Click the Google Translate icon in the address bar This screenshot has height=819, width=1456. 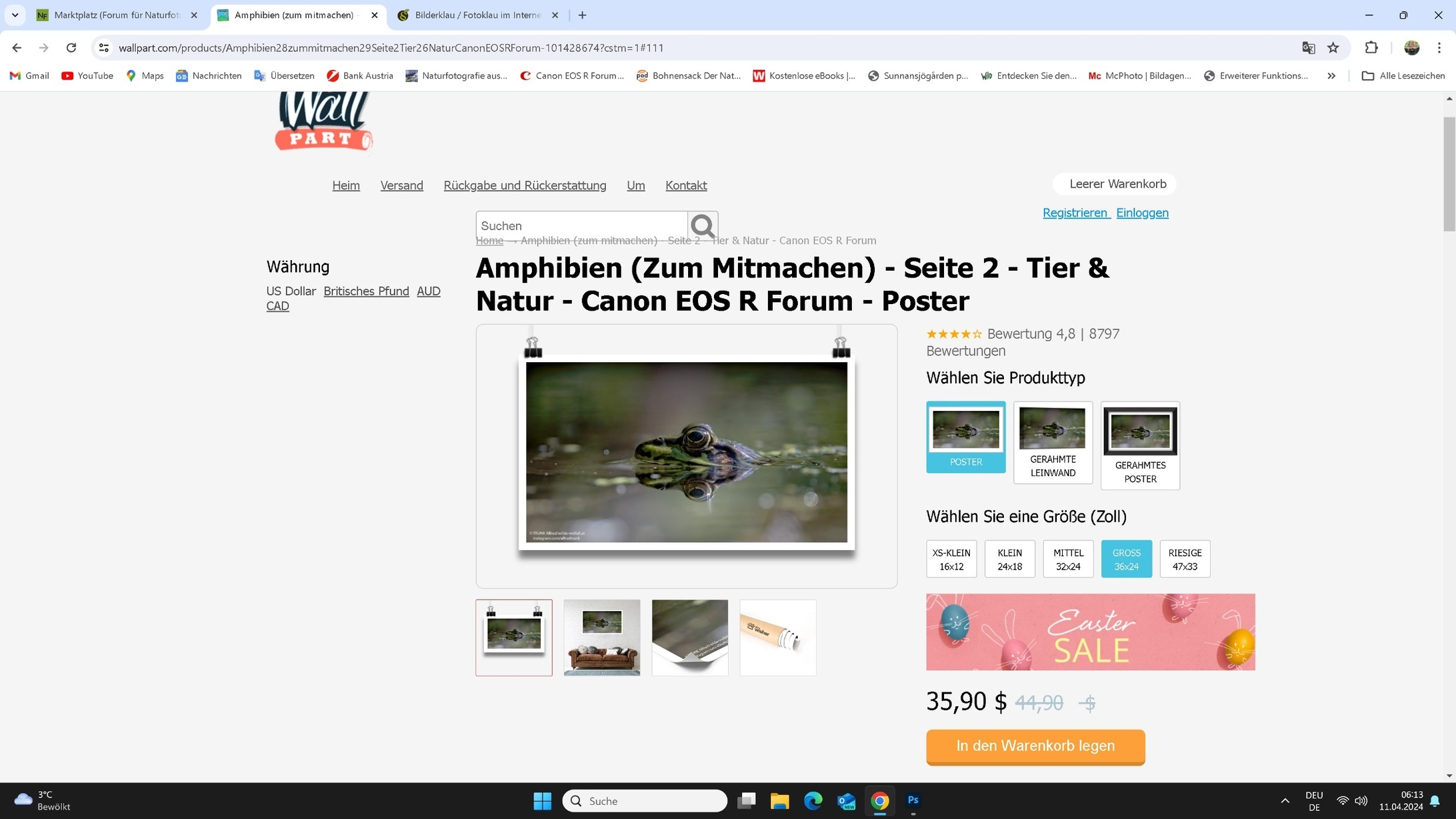(x=1308, y=47)
